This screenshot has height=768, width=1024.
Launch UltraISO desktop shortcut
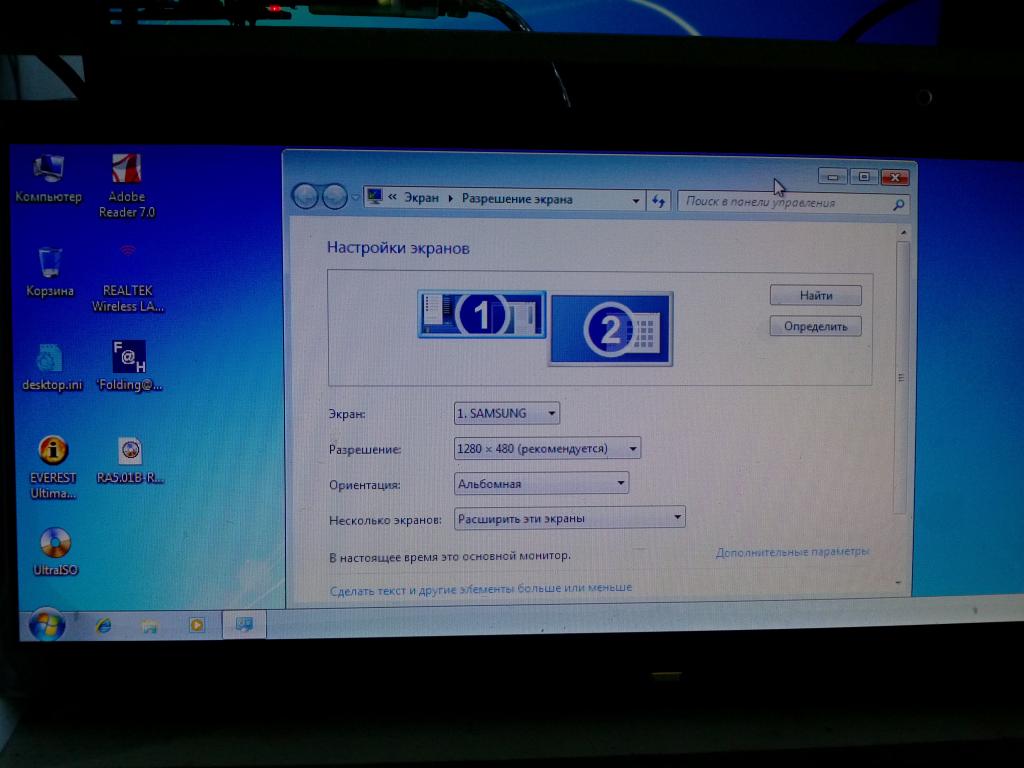[x=55, y=551]
